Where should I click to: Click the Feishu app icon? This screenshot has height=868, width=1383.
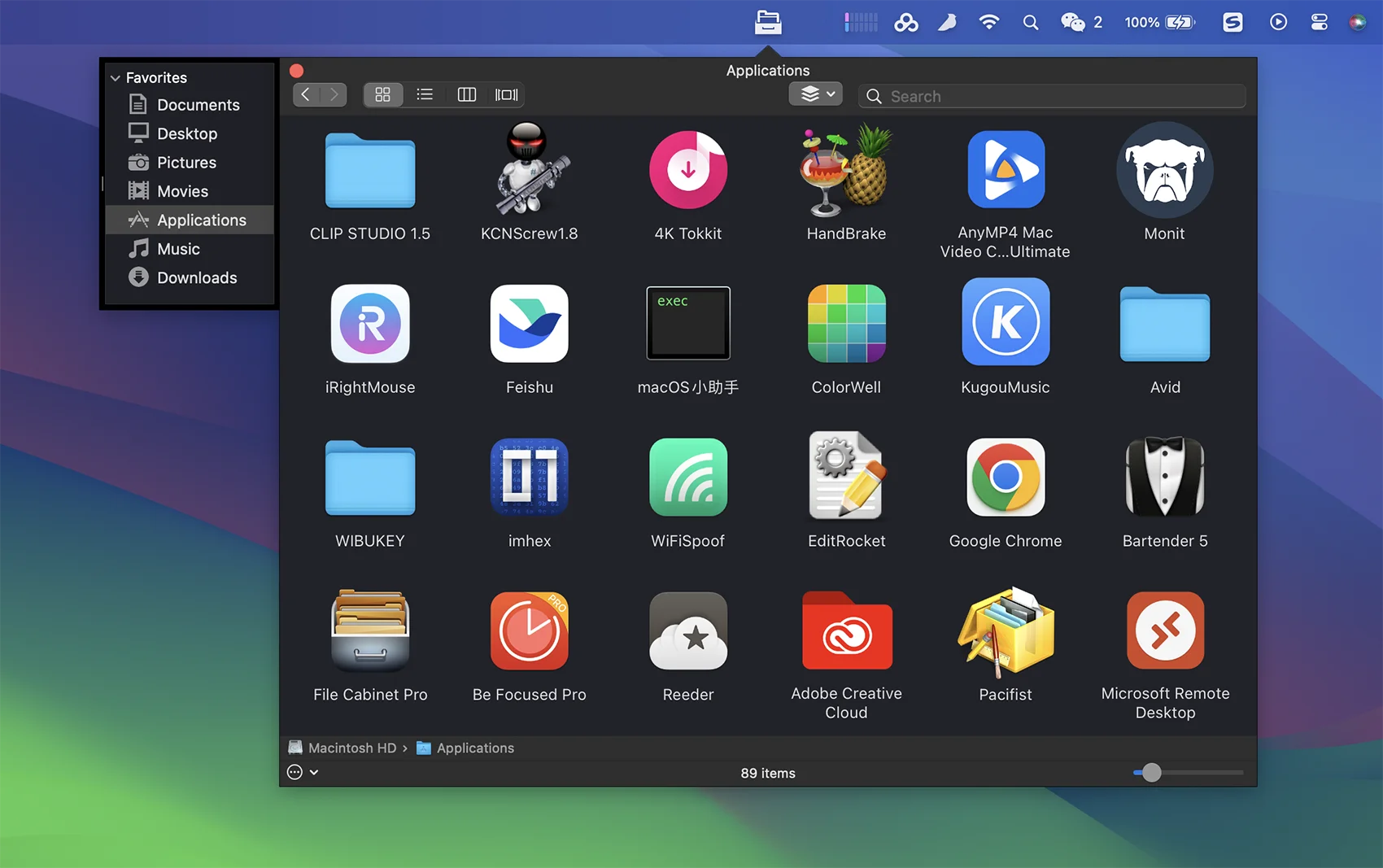click(530, 324)
